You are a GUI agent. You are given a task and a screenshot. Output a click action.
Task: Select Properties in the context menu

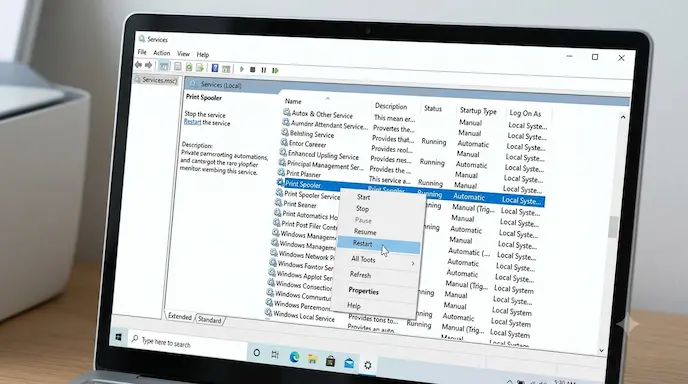pyautogui.click(x=363, y=291)
